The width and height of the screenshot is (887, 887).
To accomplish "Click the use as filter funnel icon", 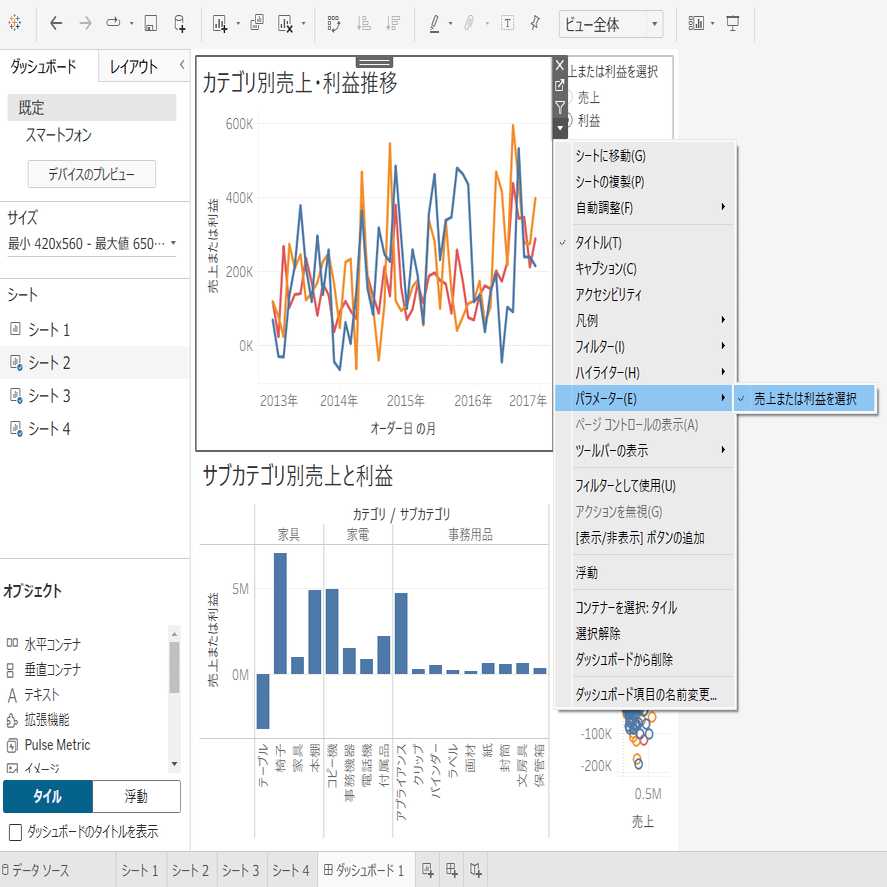I will point(559,106).
